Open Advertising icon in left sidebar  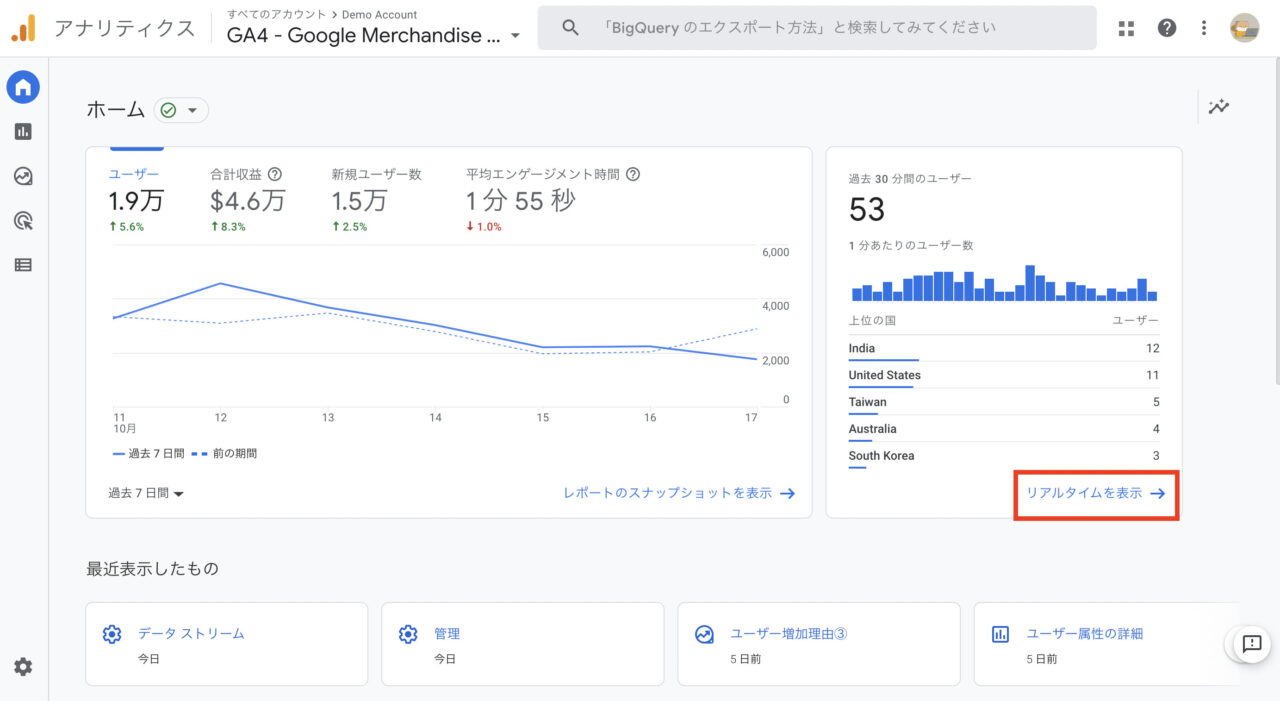tap(23, 220)
